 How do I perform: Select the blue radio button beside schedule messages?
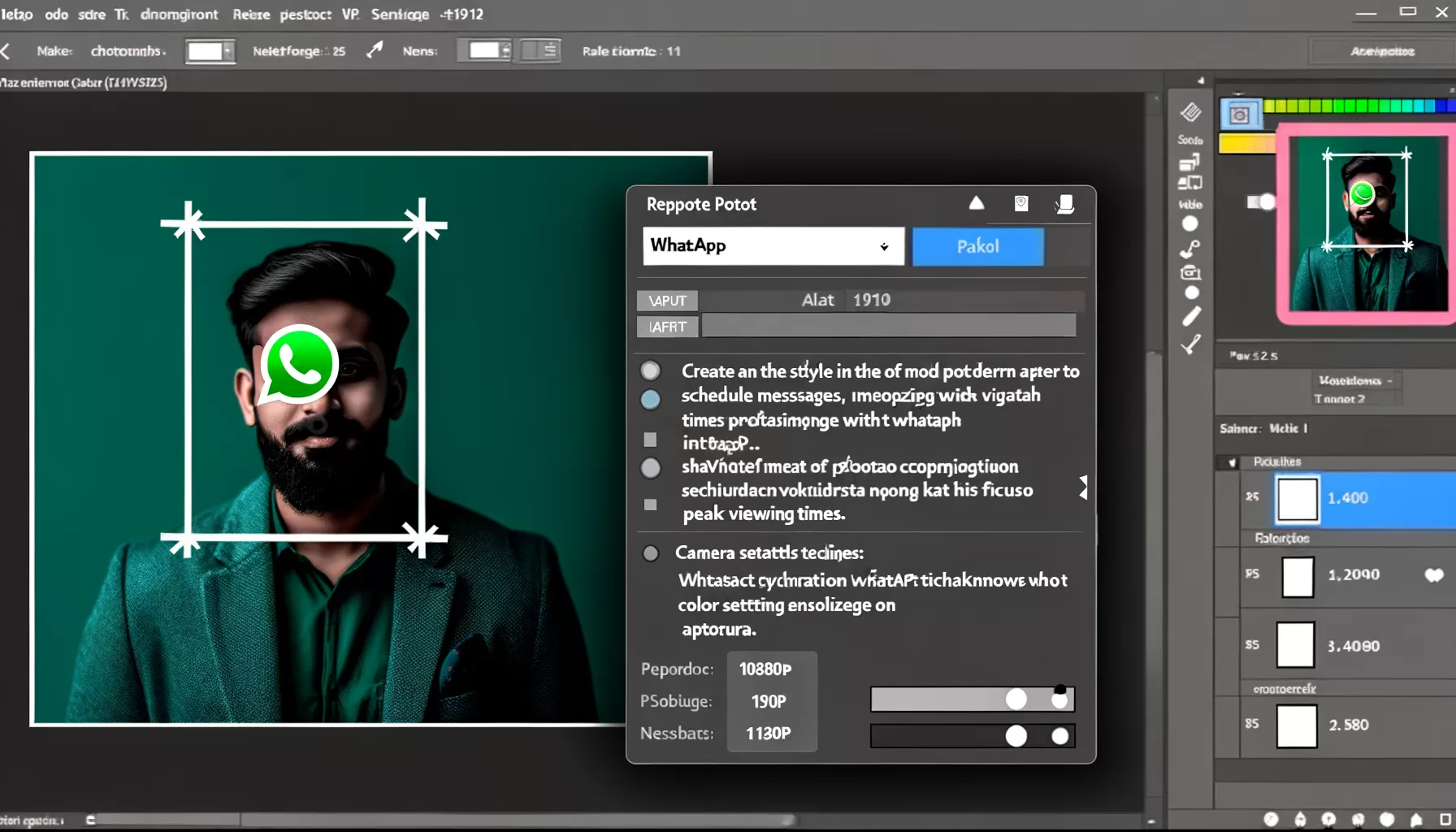(x=650, y=399)
